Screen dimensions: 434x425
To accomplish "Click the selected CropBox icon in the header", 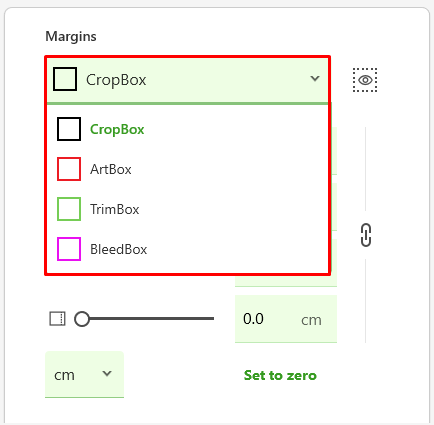I will coord(65,79).
